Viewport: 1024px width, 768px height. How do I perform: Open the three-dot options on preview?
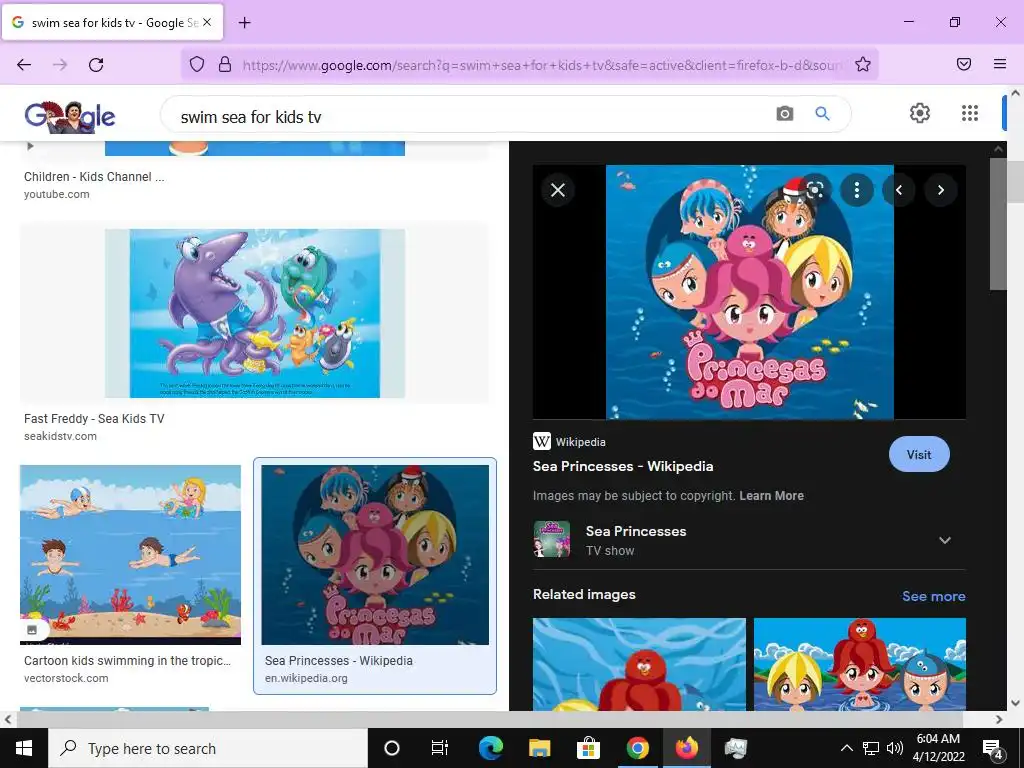point(856,190)
